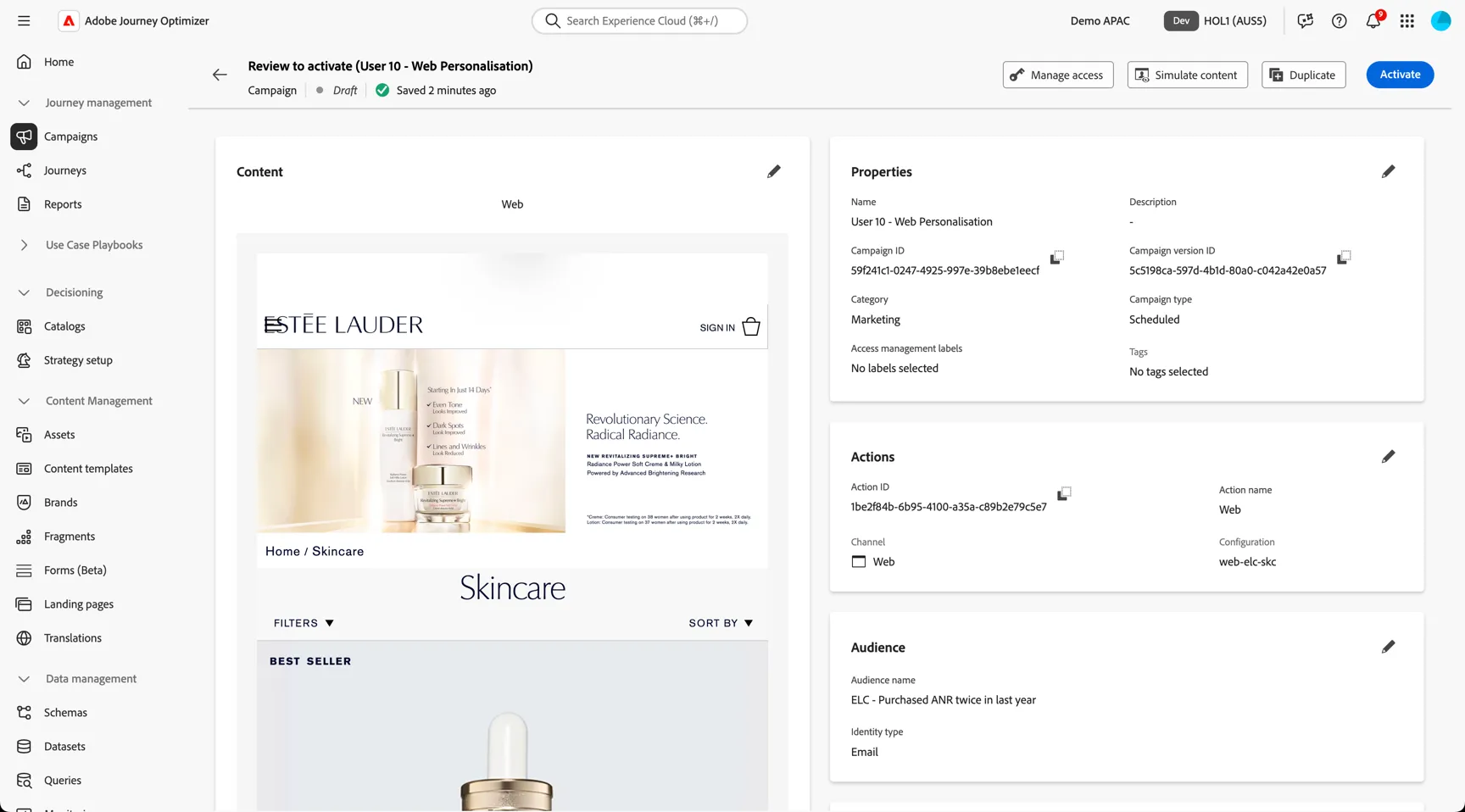Edit Properties section with pencil icon
Image resolution: width=1465 pixels, height=812 pixels.
(1388, 171)
